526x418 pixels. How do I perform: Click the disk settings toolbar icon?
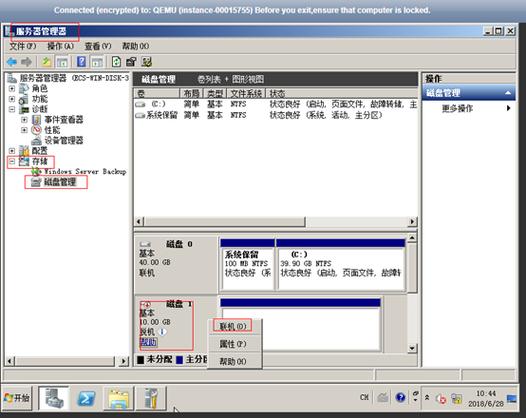click(x=147, y=62)
